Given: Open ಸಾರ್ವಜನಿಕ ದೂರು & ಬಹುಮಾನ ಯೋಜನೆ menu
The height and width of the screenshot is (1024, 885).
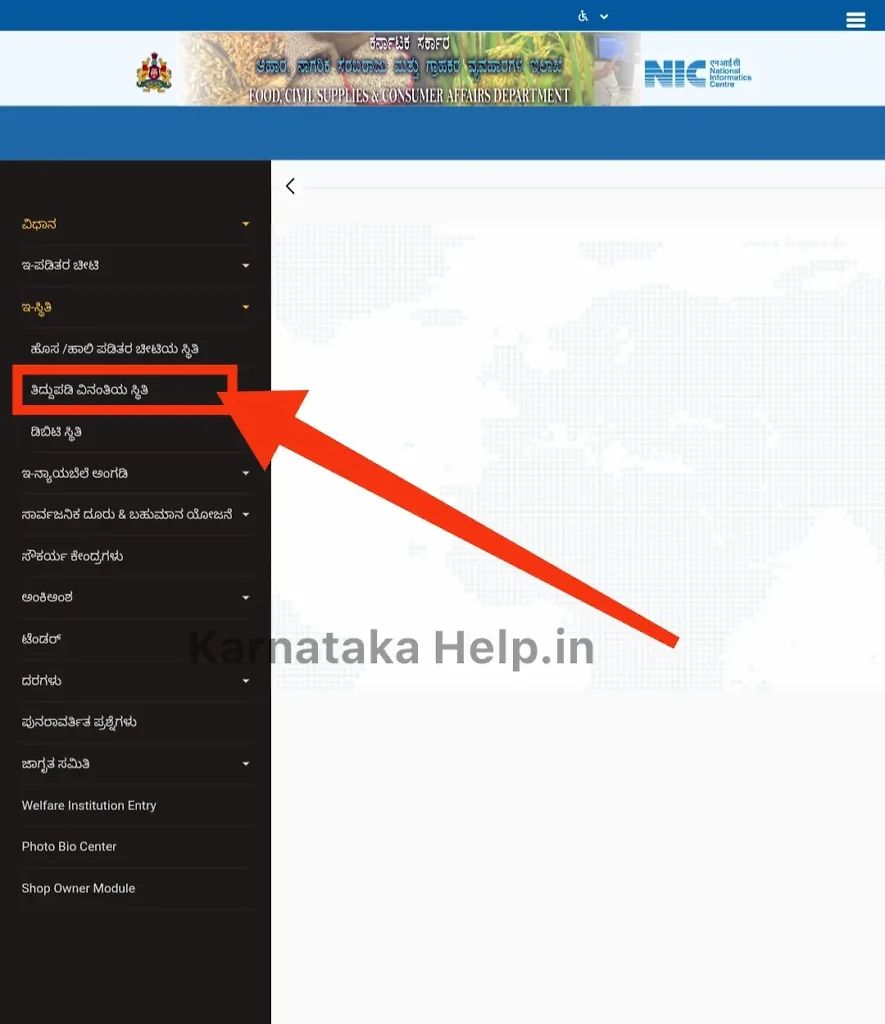Looking at the screenshot, I should click(127, 515).
